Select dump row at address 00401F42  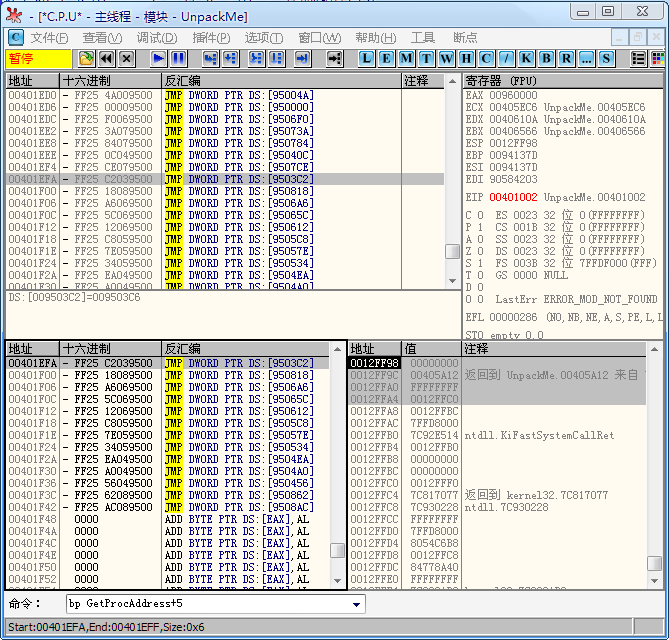(168, 507)
